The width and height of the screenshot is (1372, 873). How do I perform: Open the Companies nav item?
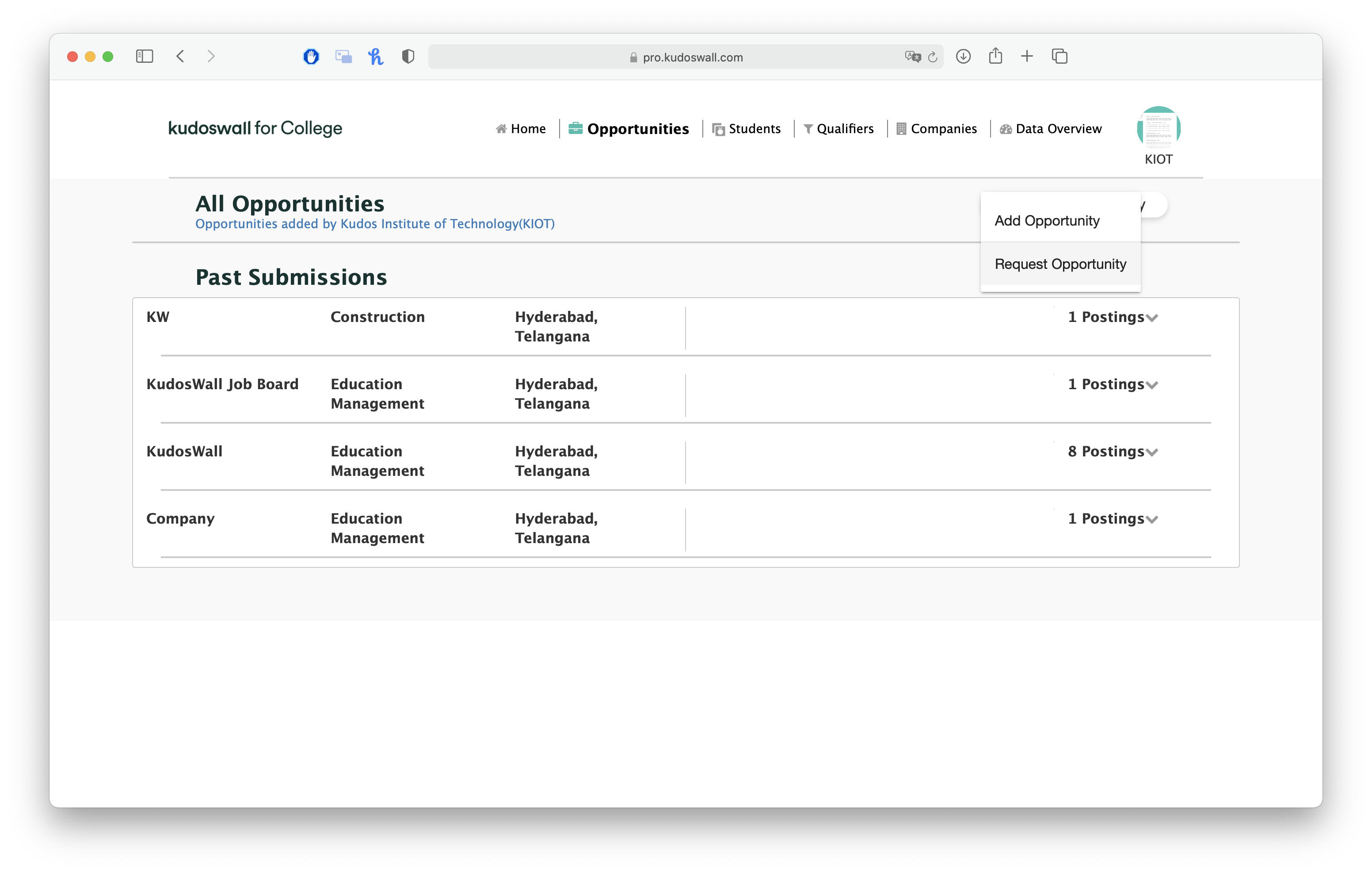(x=937, y=129)
